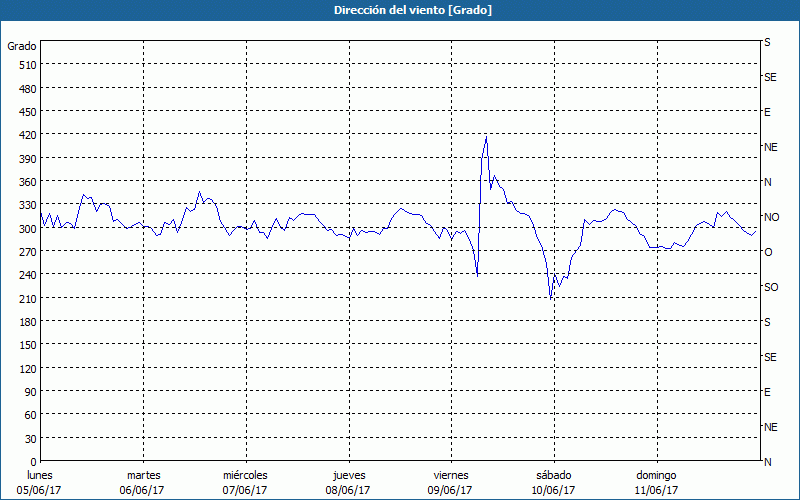The width and height of the screenshot is (800, 500).
Task: Click the O compass label on the right axis
Action: coord(768,252)
